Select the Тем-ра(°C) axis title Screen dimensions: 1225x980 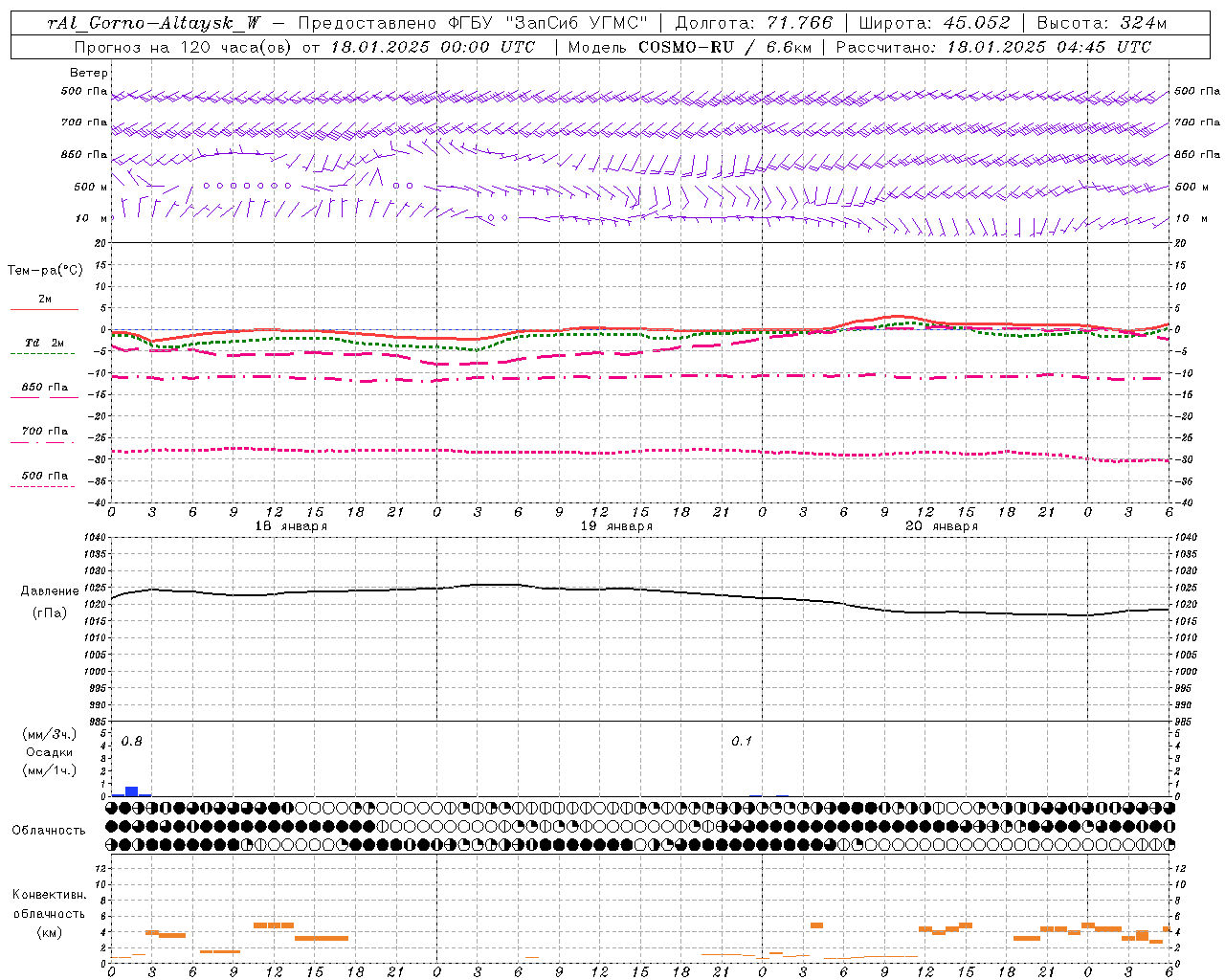click(x=45, y=271)
